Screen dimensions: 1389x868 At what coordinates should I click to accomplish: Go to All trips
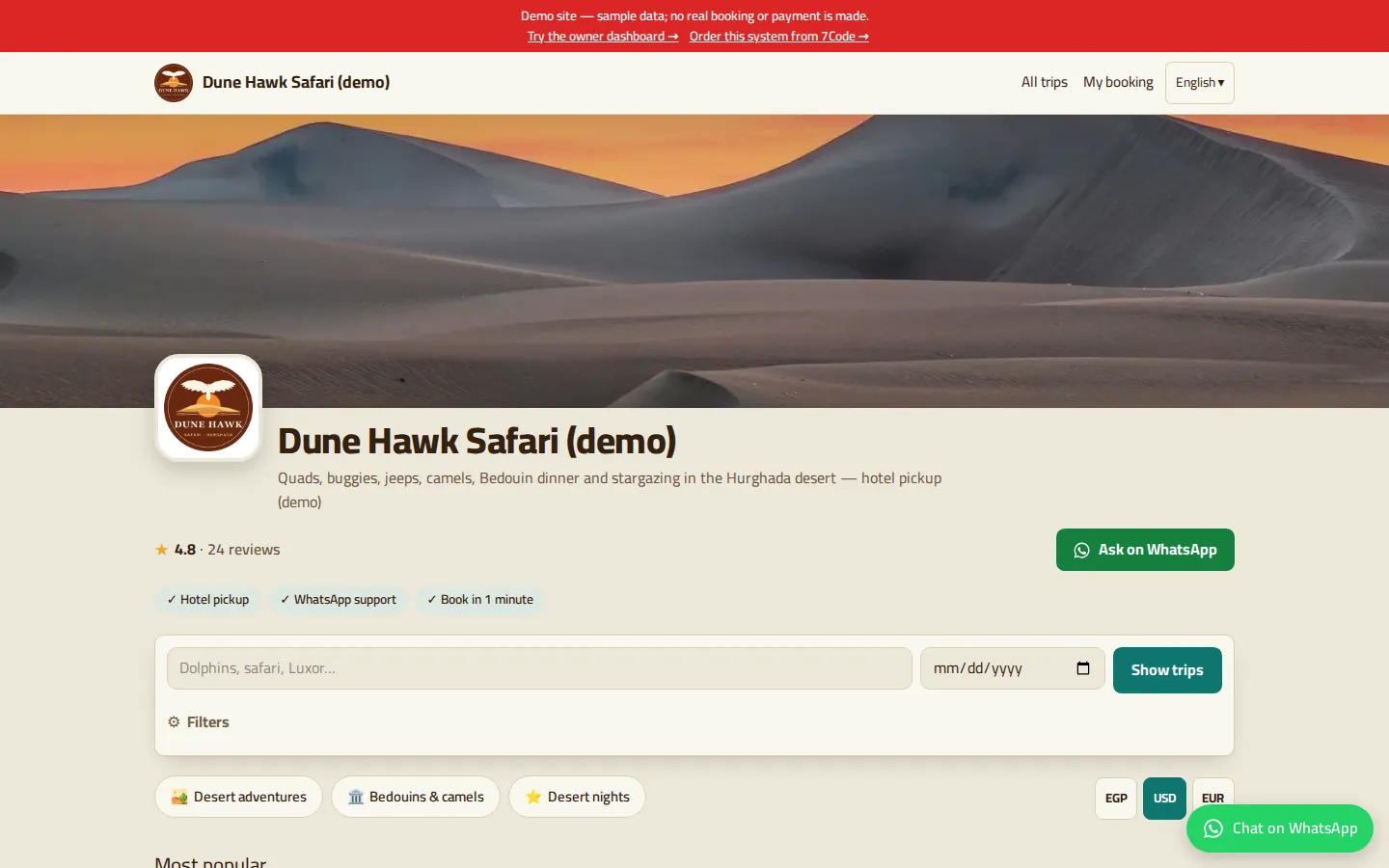[1045, 82]
